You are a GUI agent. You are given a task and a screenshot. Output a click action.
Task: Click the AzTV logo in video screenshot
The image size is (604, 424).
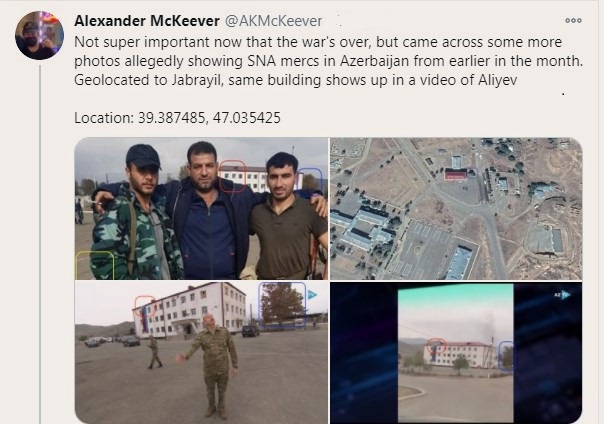tap(562, 295)
